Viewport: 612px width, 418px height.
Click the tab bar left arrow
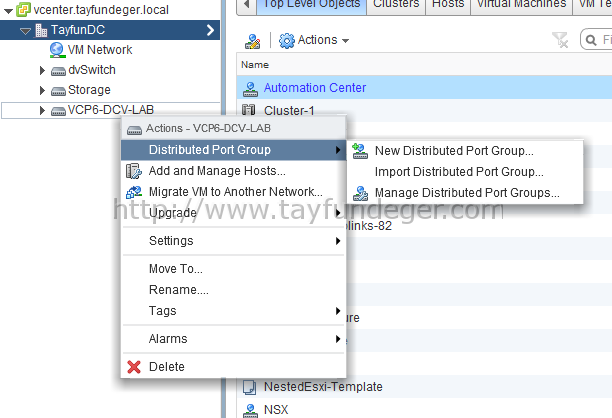pos(246,5)
